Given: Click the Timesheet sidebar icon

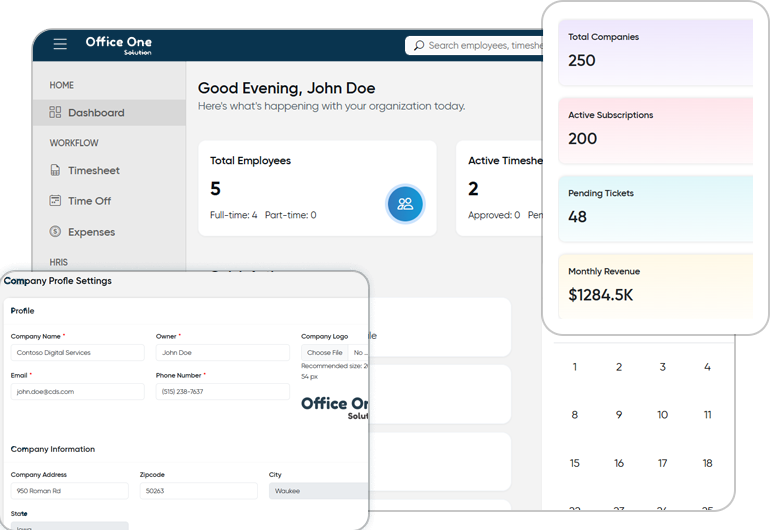Looking at the screenshot, I should (56, 171).
